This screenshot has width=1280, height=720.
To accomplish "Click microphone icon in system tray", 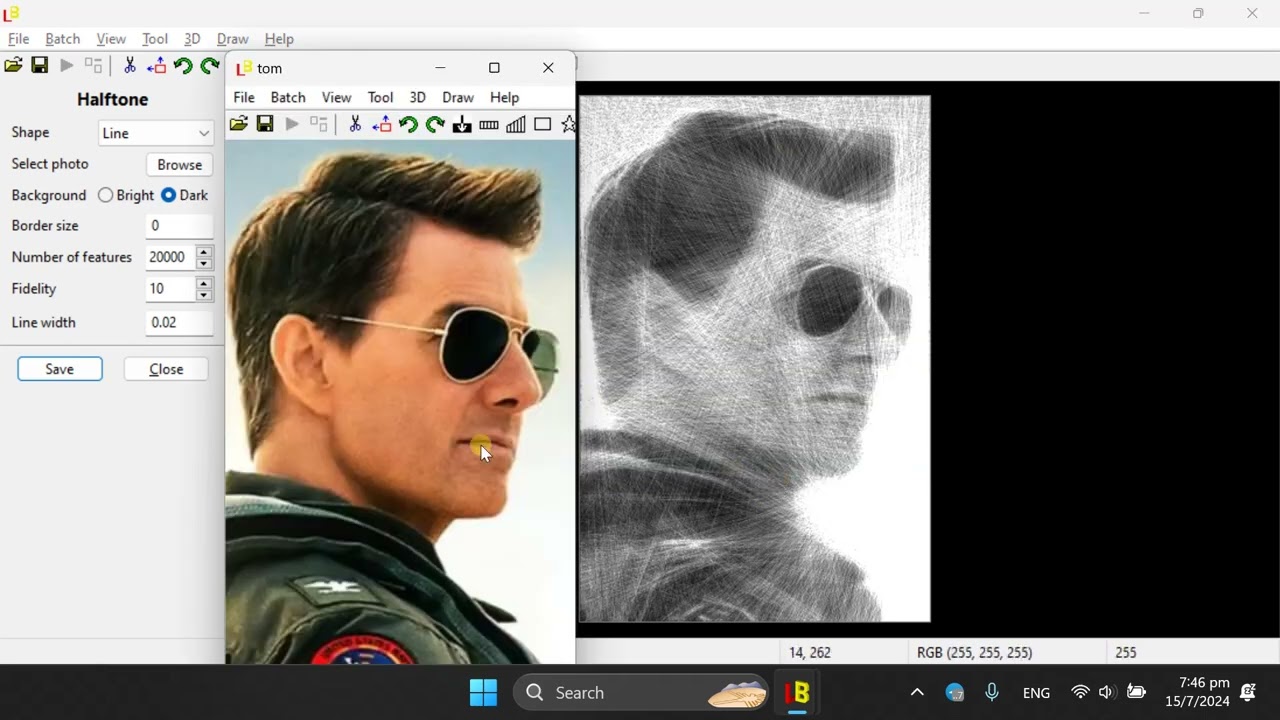I will tap(992, 692).
